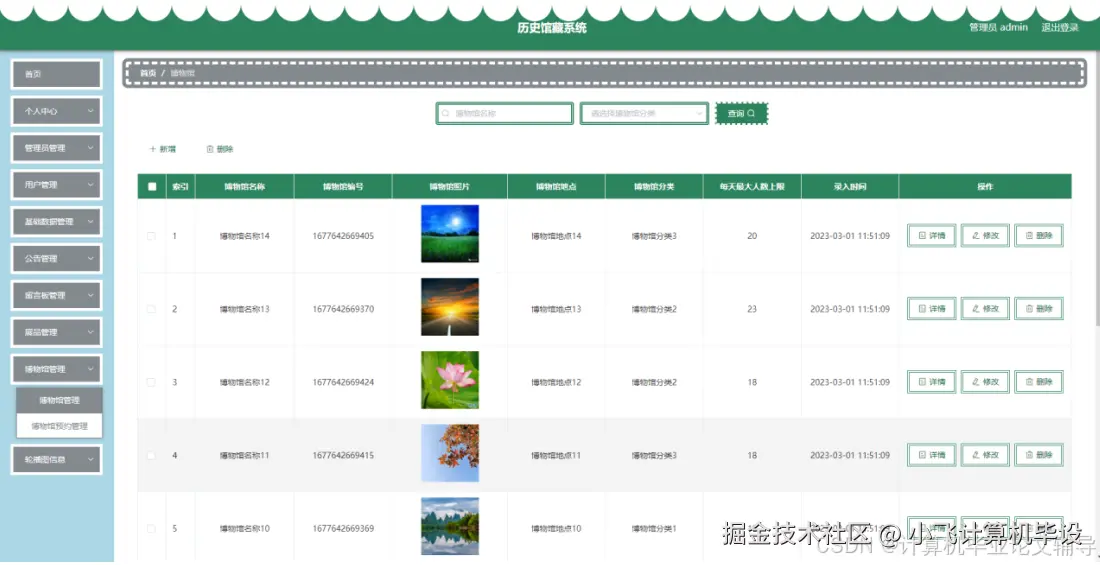Expand the 个人中心 sidebar menu
The height and width of the screenshot is (565, 1100).
point(57,111)
